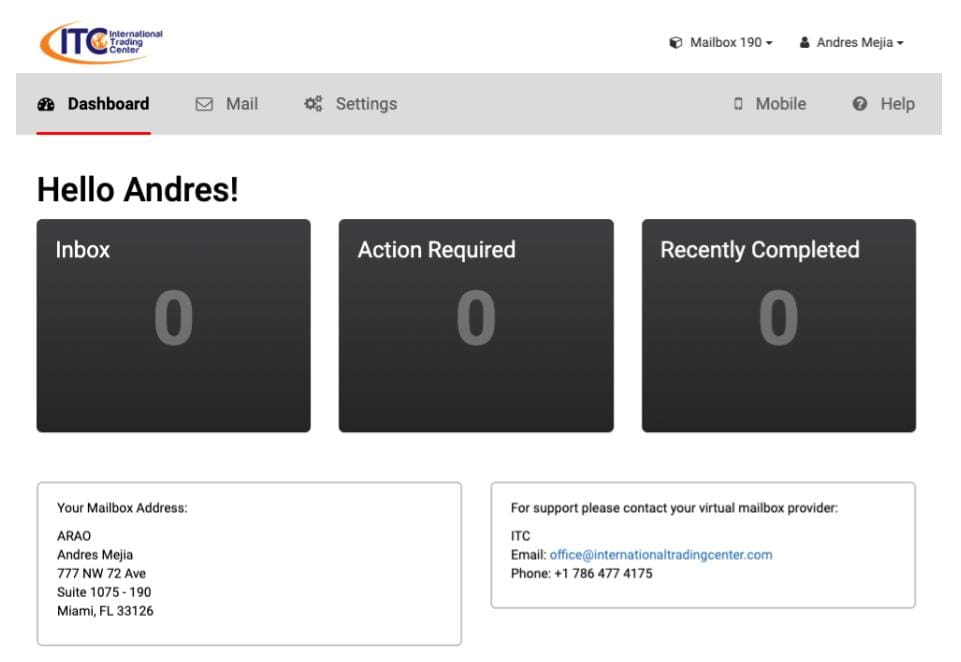The width and height of the screenshot is (961, 662).
Task: Click the 'Miami, FL 33126' line
Action: [x=105, y=611]
